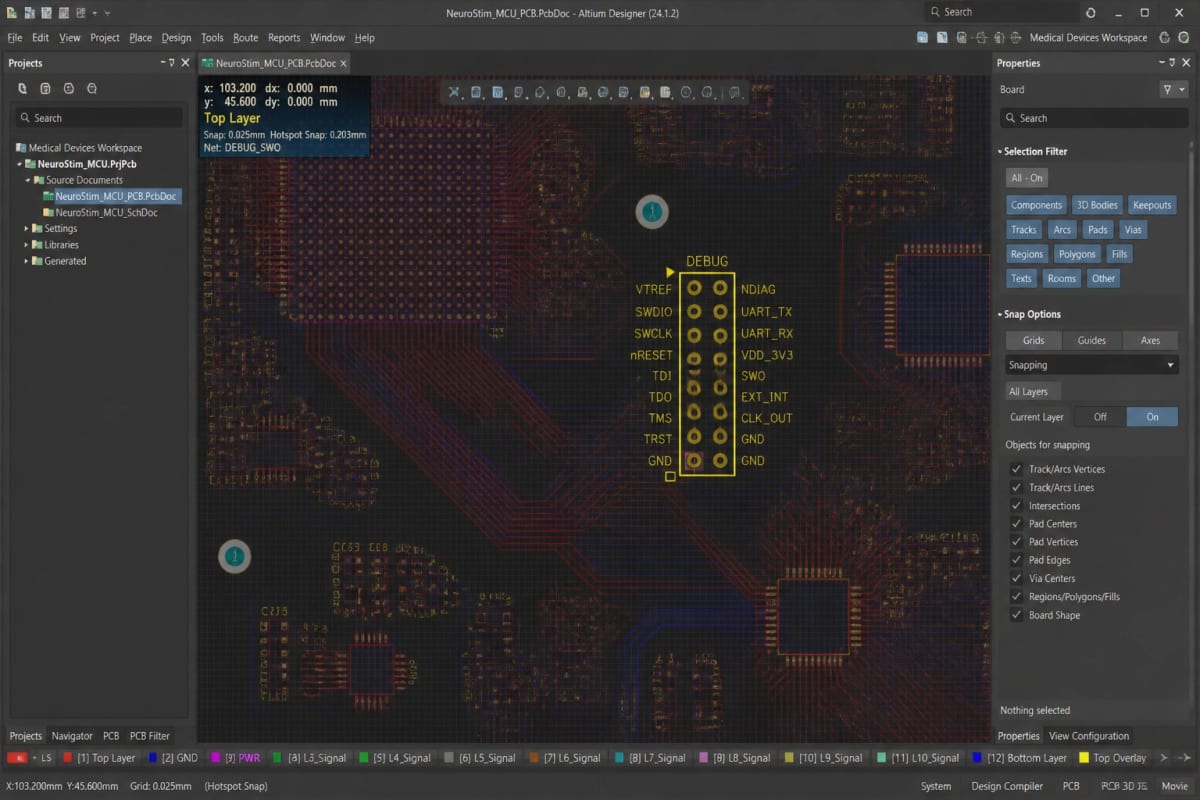
Task: Open the Design menu
Action: click(x=176, y=38)
